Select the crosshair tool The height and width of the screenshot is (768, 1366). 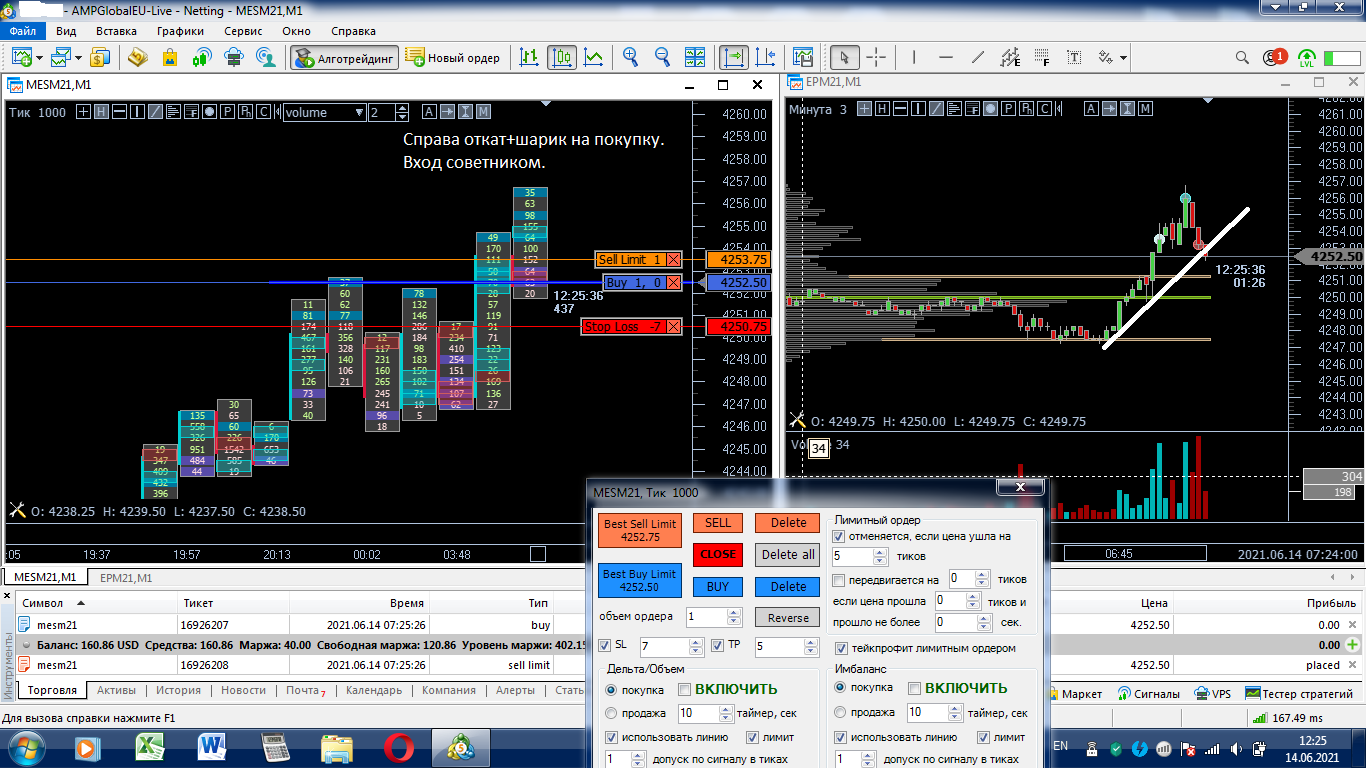click(876, 58)
